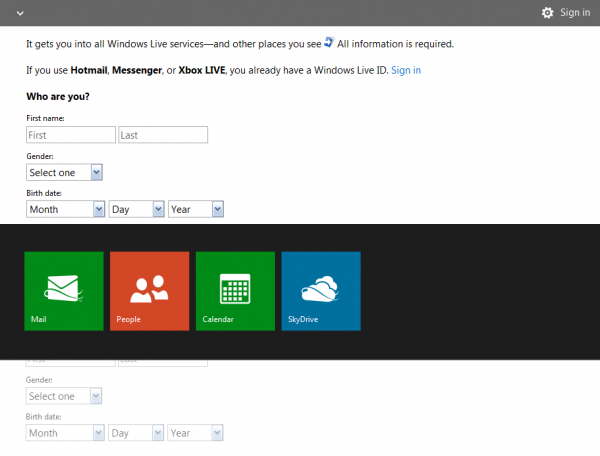
Task: Open the Calendar tile
Action: point(235,291)
